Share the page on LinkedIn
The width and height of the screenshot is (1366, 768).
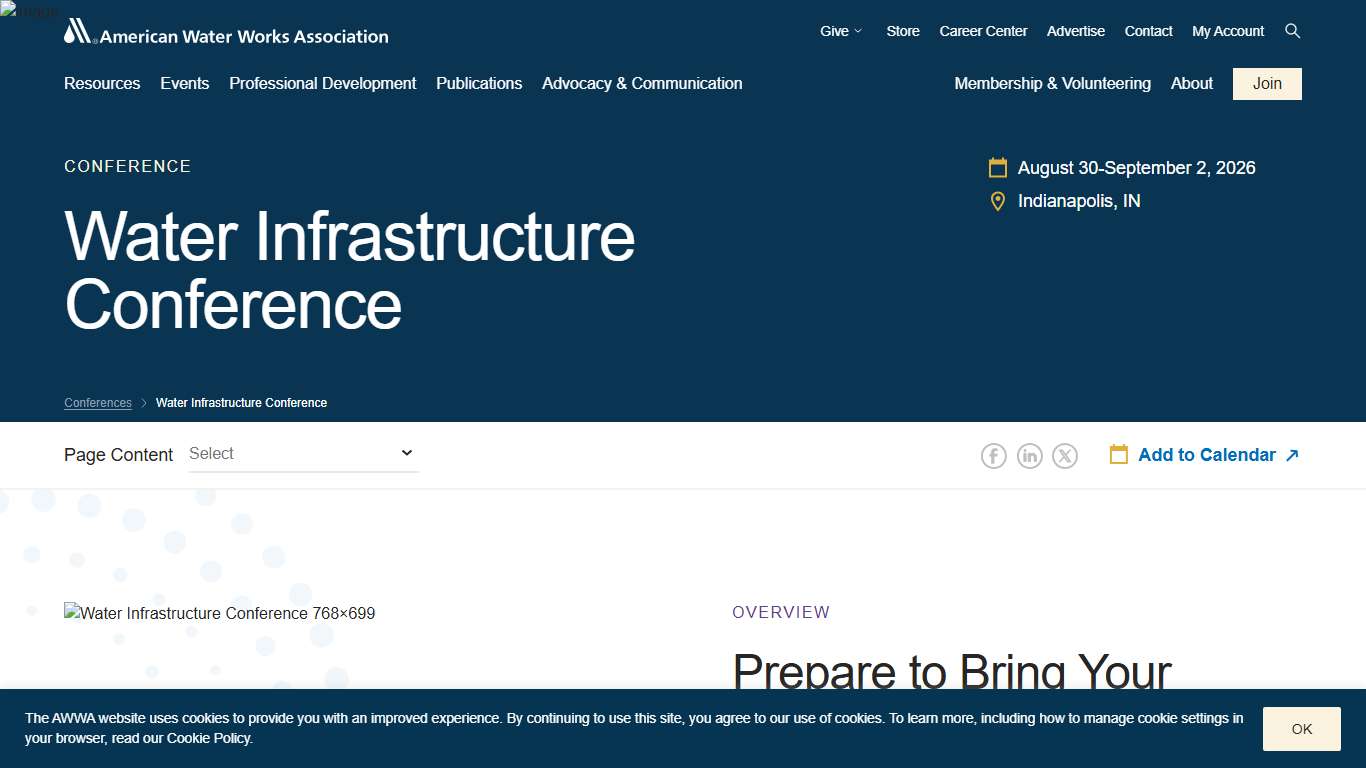(x=1029, y=456)
